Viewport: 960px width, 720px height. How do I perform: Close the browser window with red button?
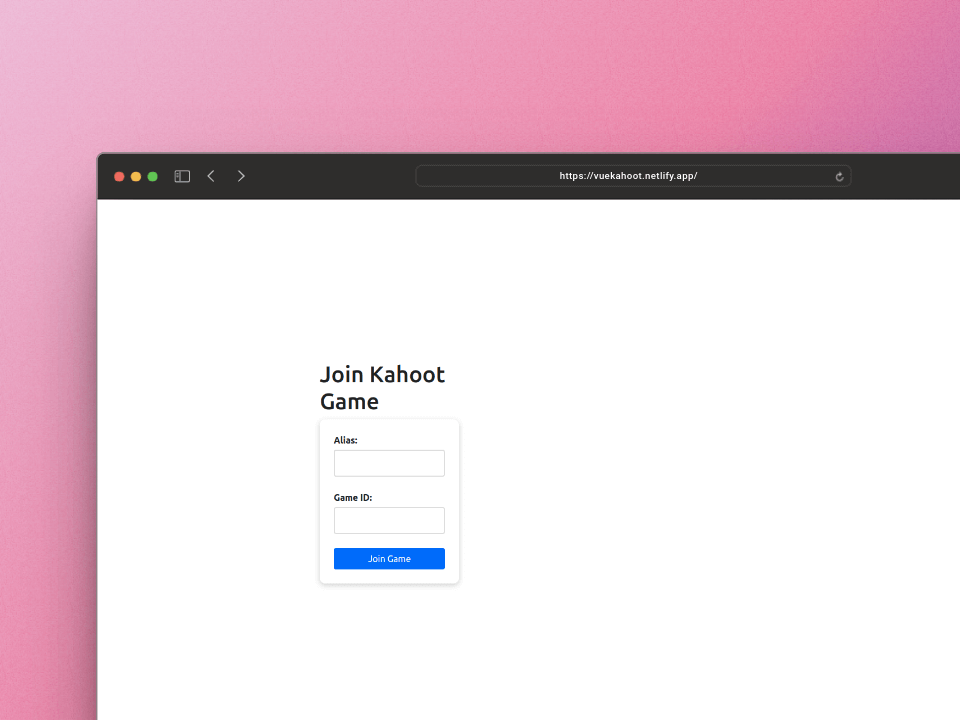tap(119, 177)
